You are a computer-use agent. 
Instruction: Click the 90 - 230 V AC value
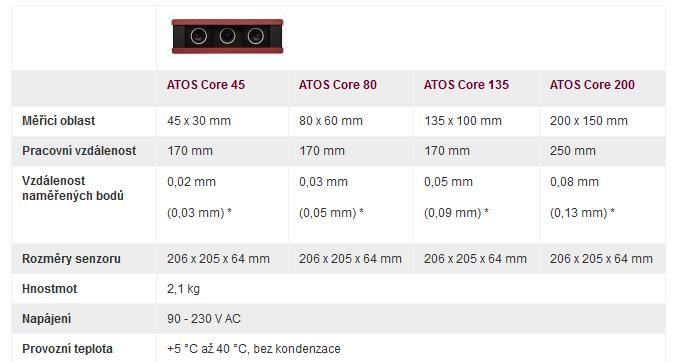coord(203,319)
